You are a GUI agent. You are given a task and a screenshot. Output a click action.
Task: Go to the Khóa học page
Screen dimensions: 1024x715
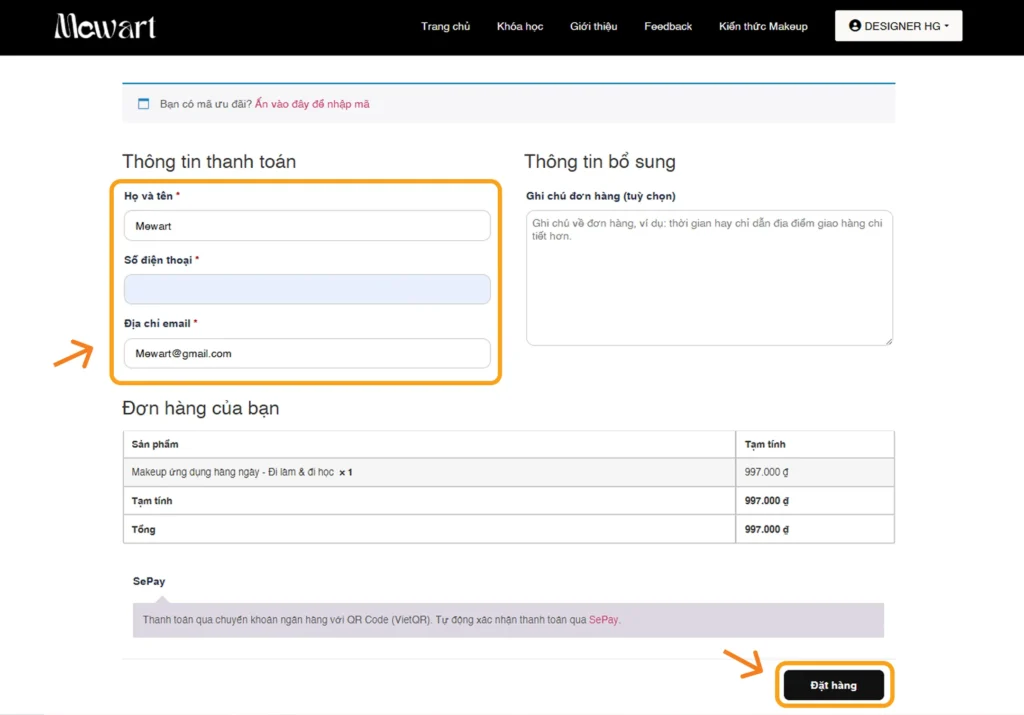tap(520, 26)
